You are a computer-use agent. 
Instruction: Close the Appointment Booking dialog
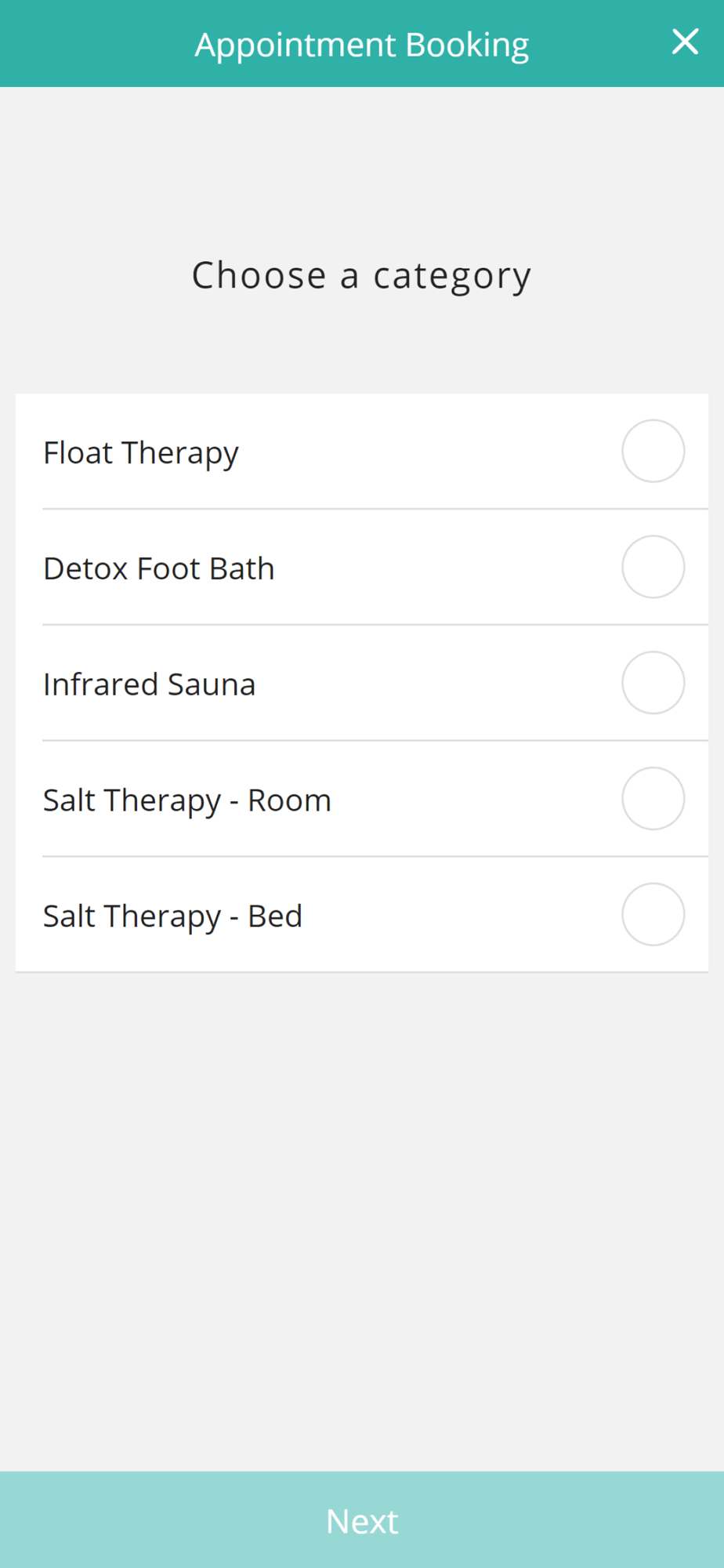685,42
